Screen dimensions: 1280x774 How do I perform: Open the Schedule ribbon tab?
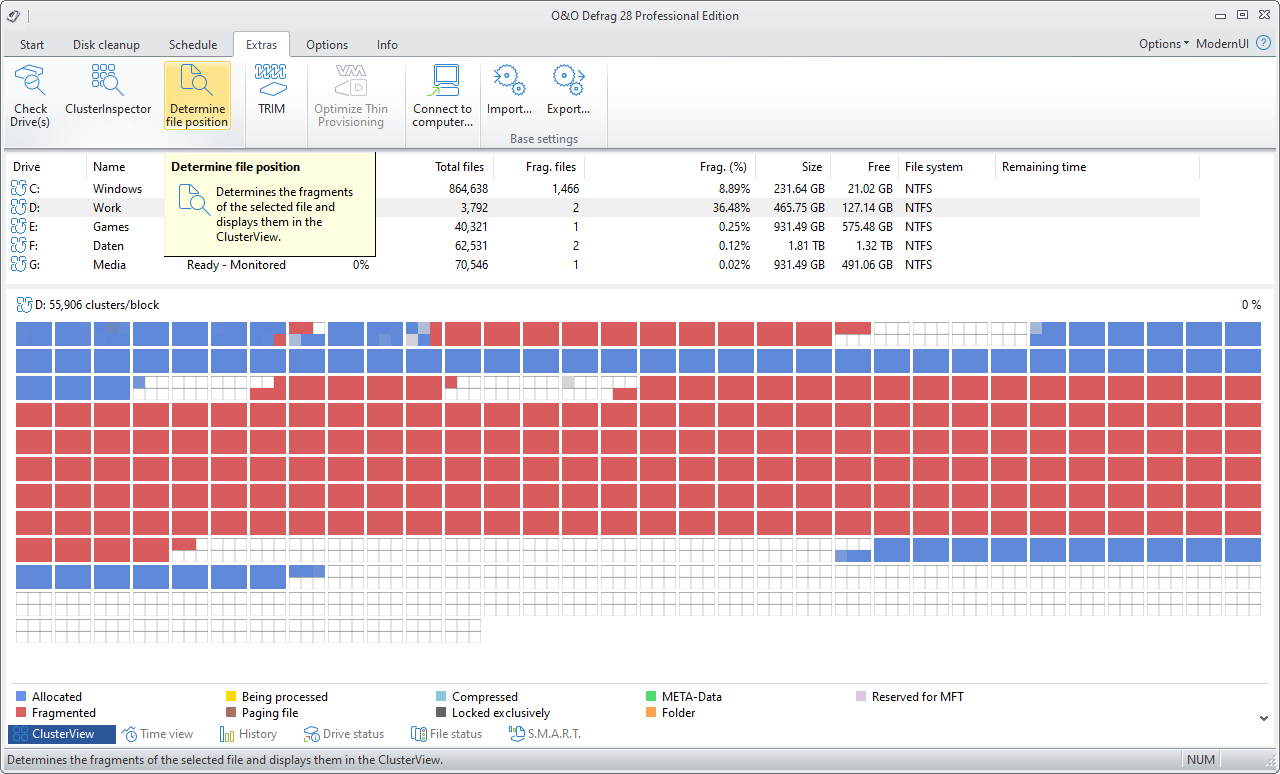point(193,44)
